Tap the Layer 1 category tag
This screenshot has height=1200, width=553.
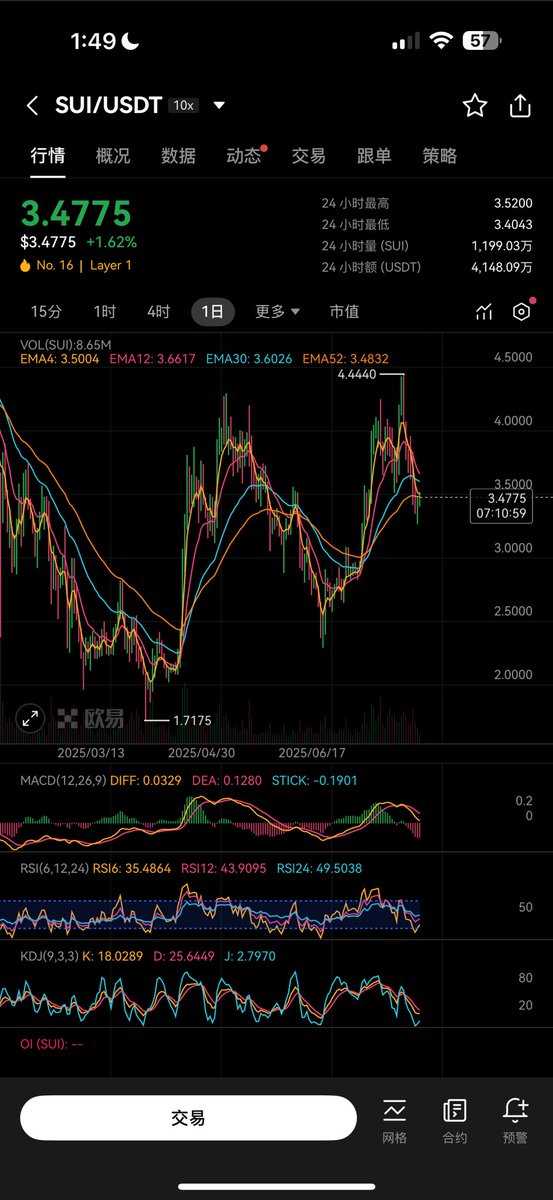coord(111,266)
